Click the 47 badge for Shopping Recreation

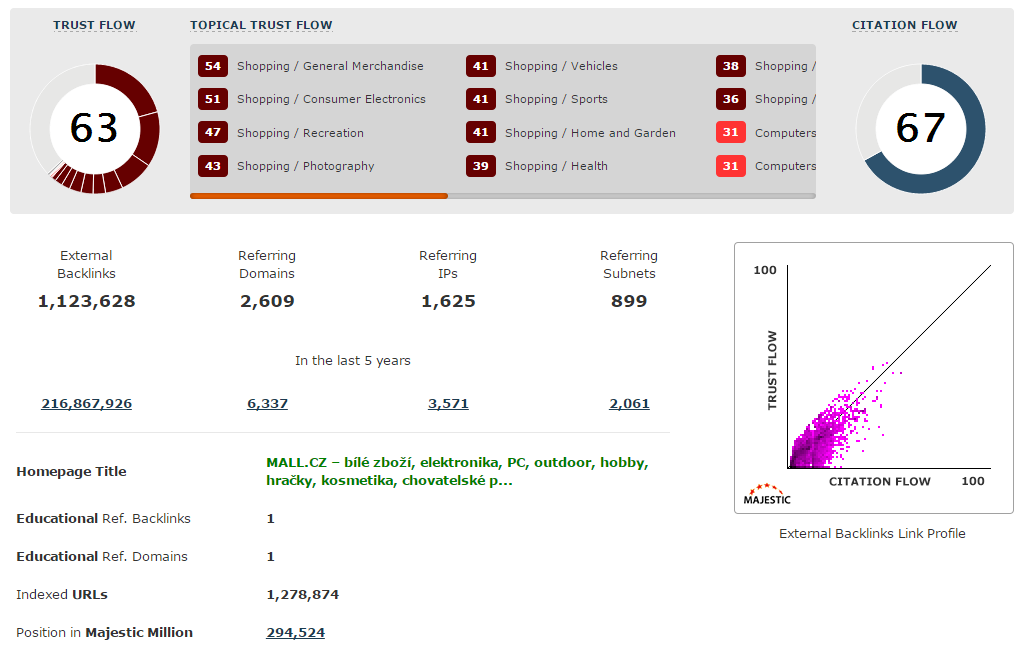213,133
